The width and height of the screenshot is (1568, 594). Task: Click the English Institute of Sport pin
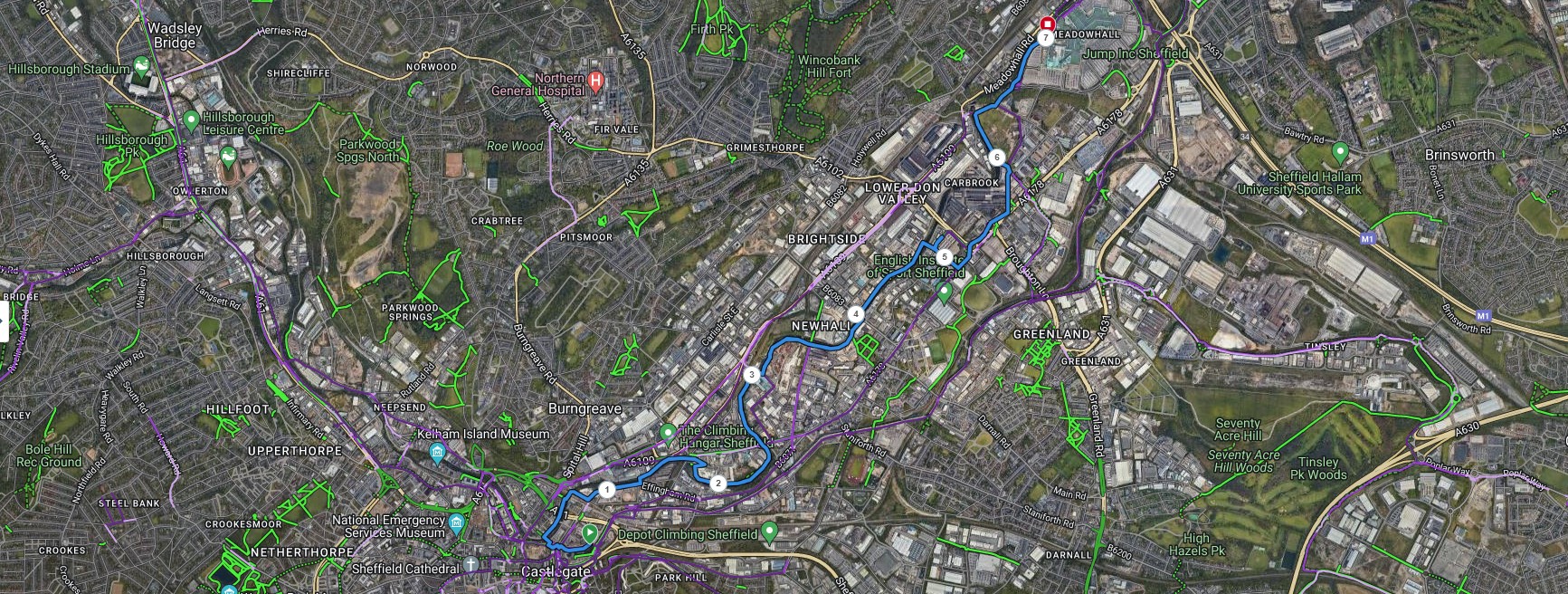click(x=944, y=292)
